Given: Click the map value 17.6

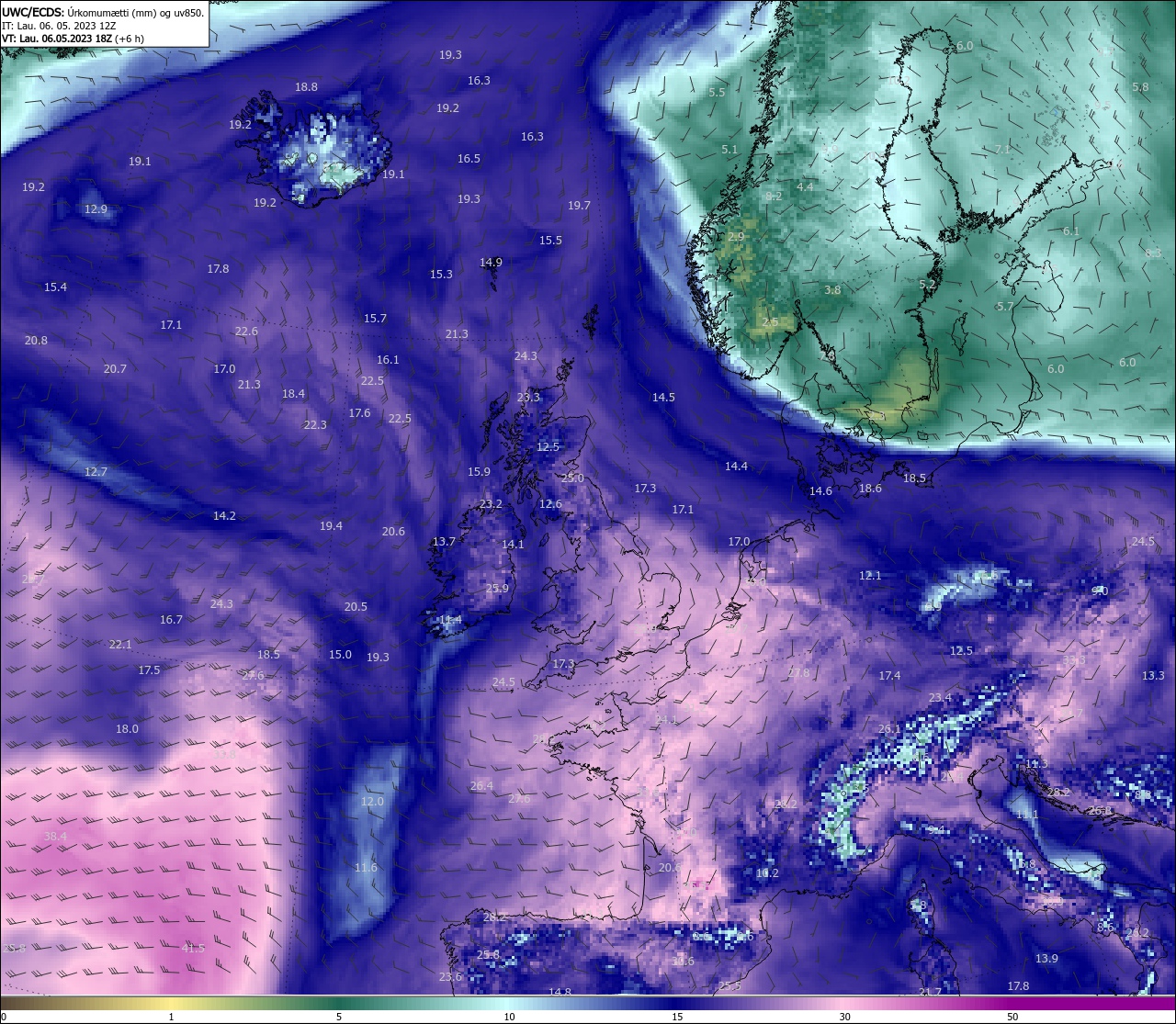Looking at the screenshot, I should (359, 413).
